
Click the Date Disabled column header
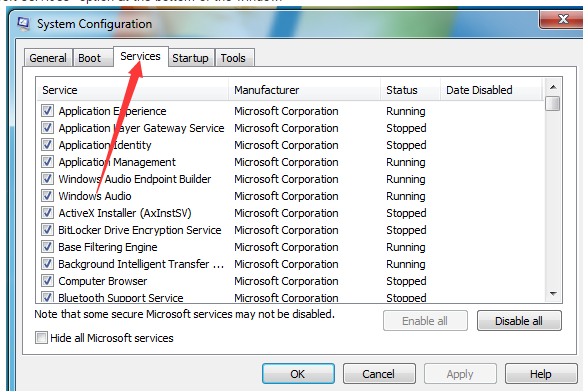pos(491,90)
